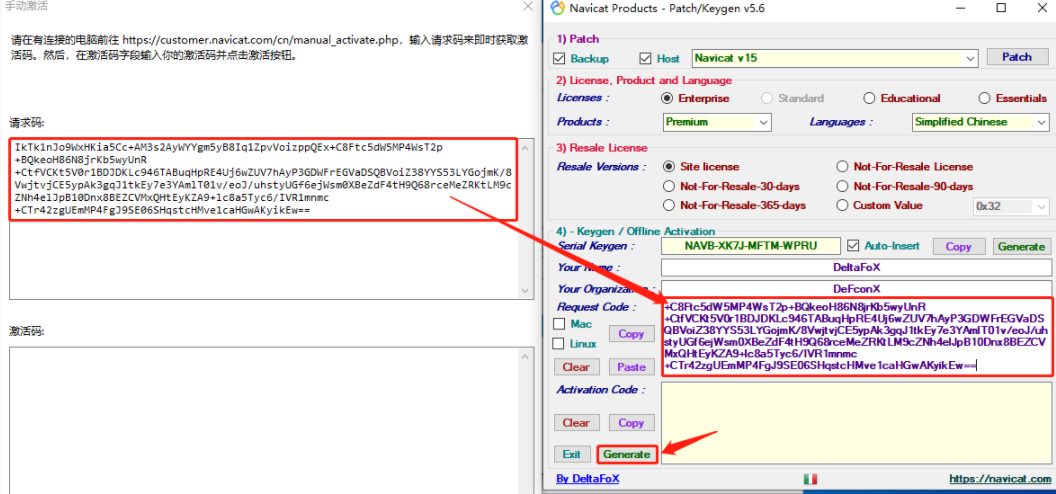Select Not-For-Resale-90-days option

point(843,186)
